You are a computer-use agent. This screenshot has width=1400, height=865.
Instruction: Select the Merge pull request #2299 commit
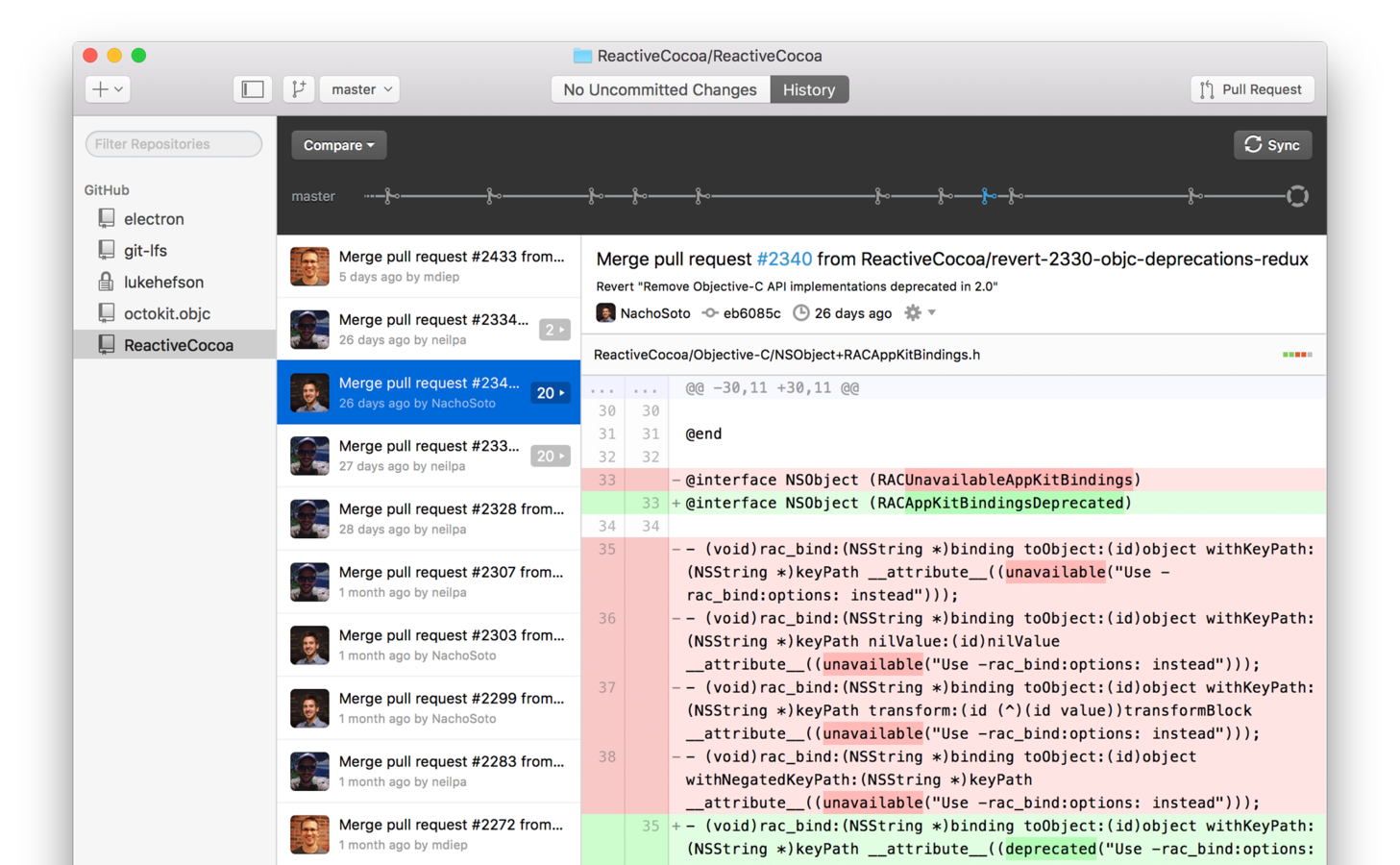pos(429,708)
